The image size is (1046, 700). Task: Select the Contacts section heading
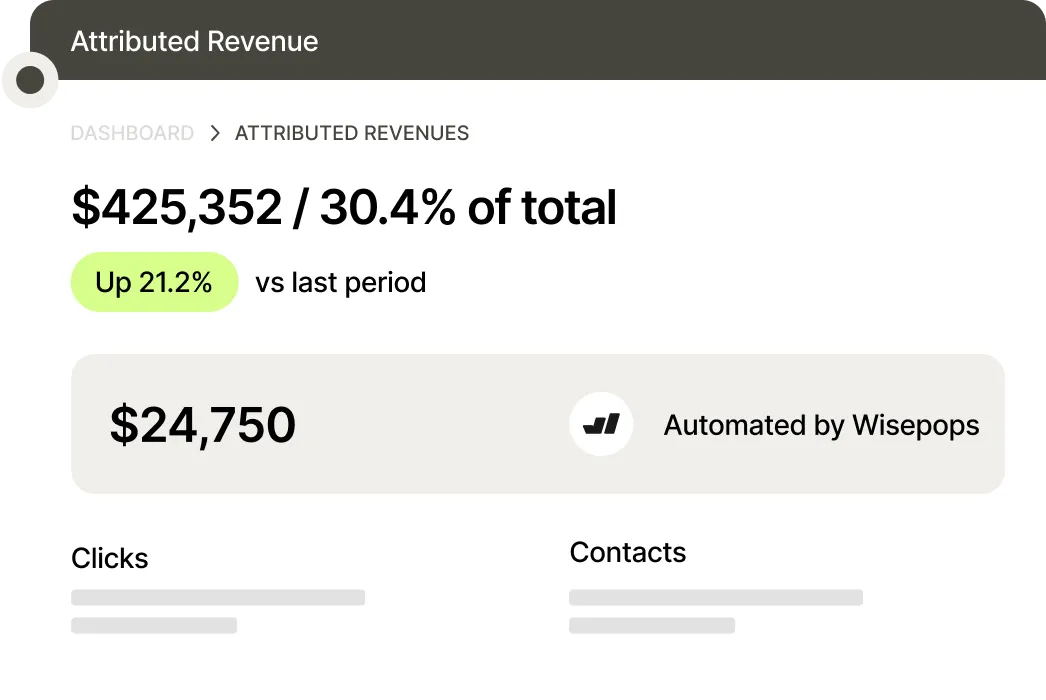[x=627, y=551]
